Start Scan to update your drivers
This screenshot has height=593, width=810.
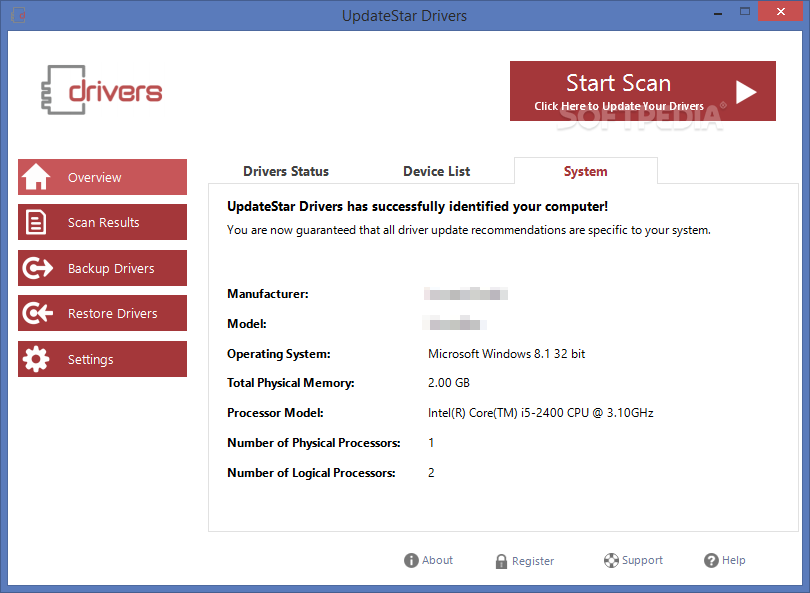[x=643, y=91]
